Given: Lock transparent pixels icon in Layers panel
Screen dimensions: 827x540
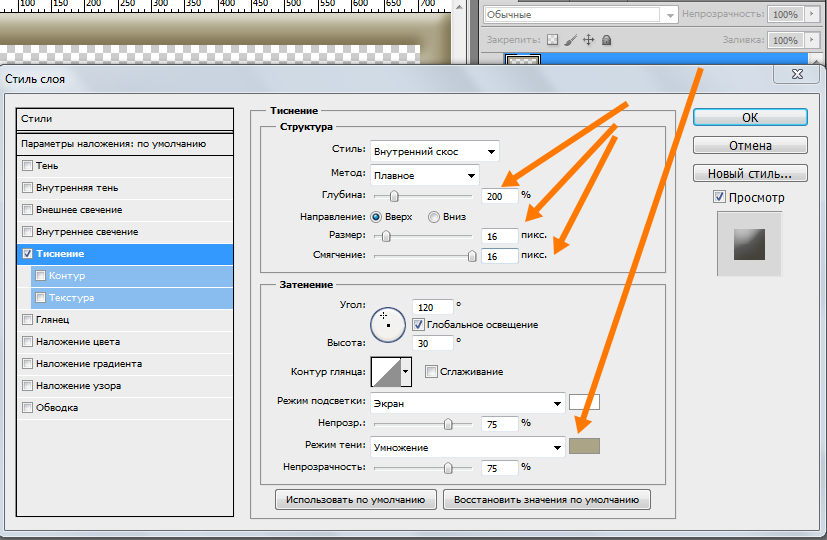Looking at the screenshot, I should pos(552,40).
